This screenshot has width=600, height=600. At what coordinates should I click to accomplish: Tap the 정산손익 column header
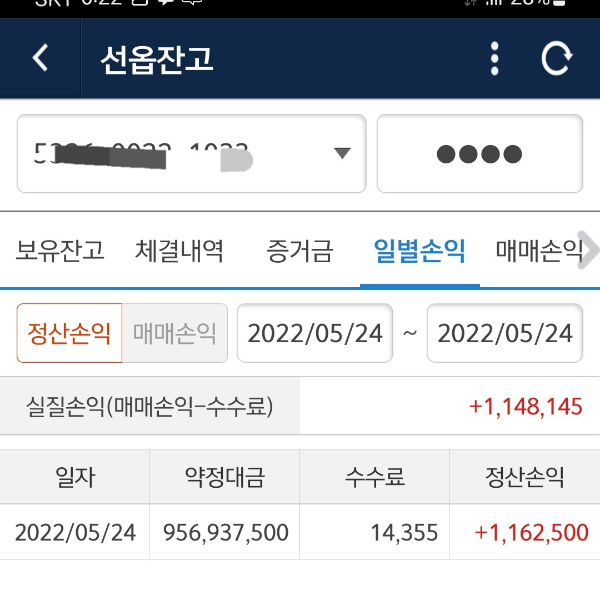[x=525, y=477]
